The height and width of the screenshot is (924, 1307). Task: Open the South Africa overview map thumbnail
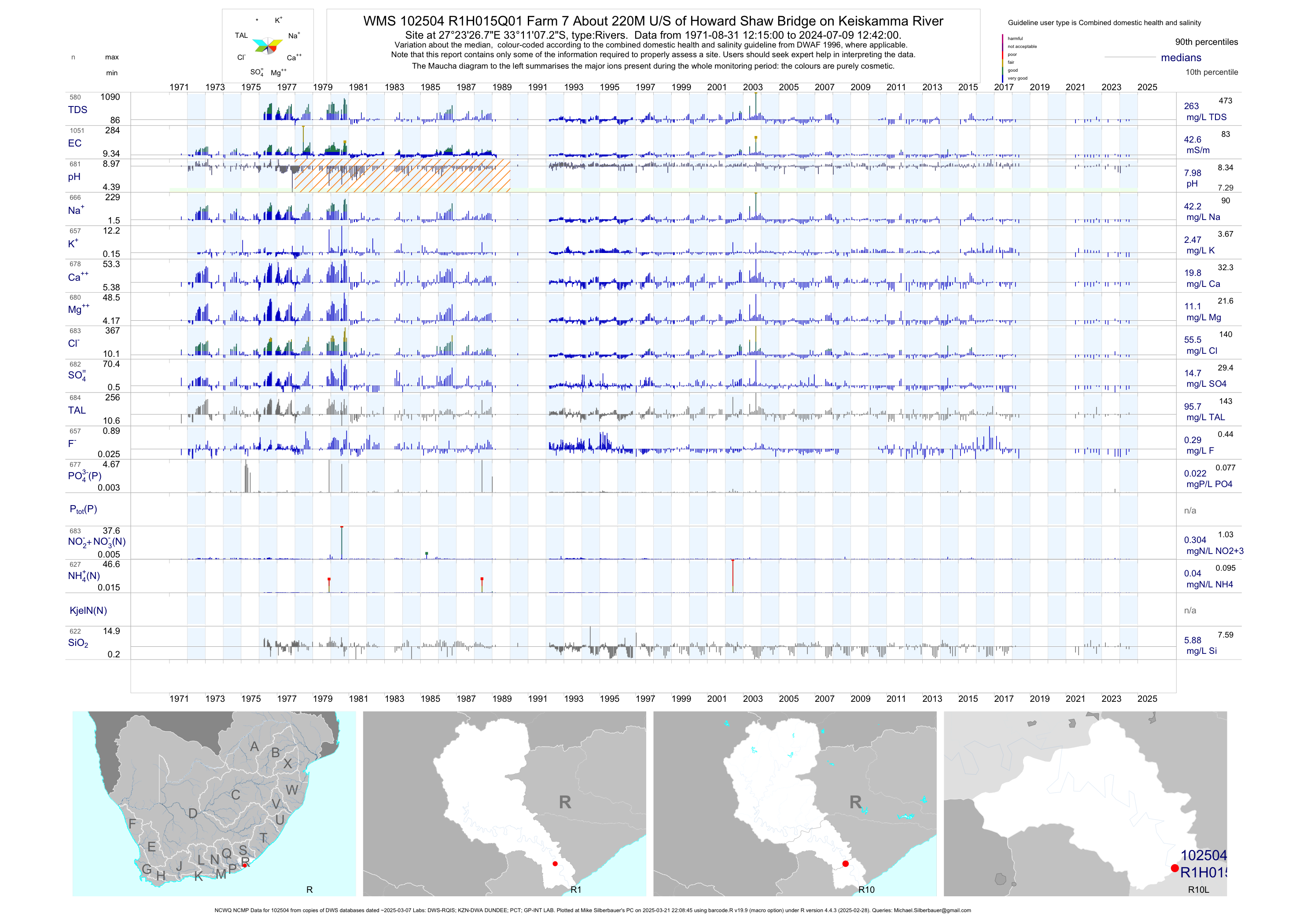coord(214,803)
